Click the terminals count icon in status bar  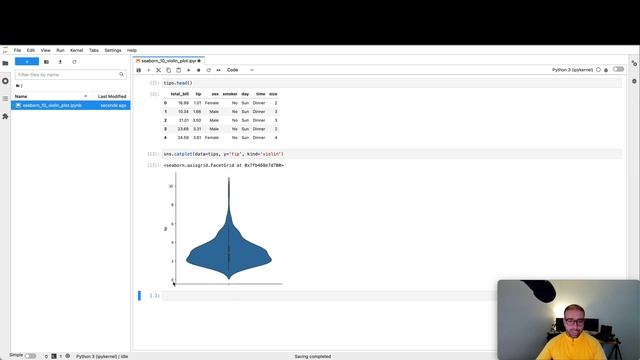point(54,356)
